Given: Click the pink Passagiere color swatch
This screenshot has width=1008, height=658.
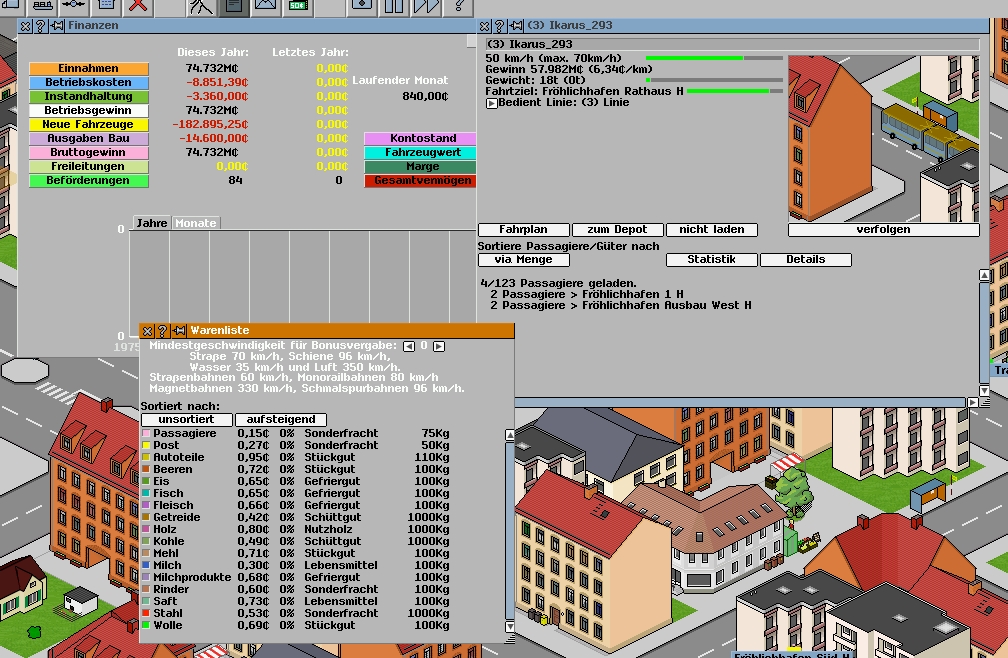Looking at the screenshot, I should pos(146,434).
